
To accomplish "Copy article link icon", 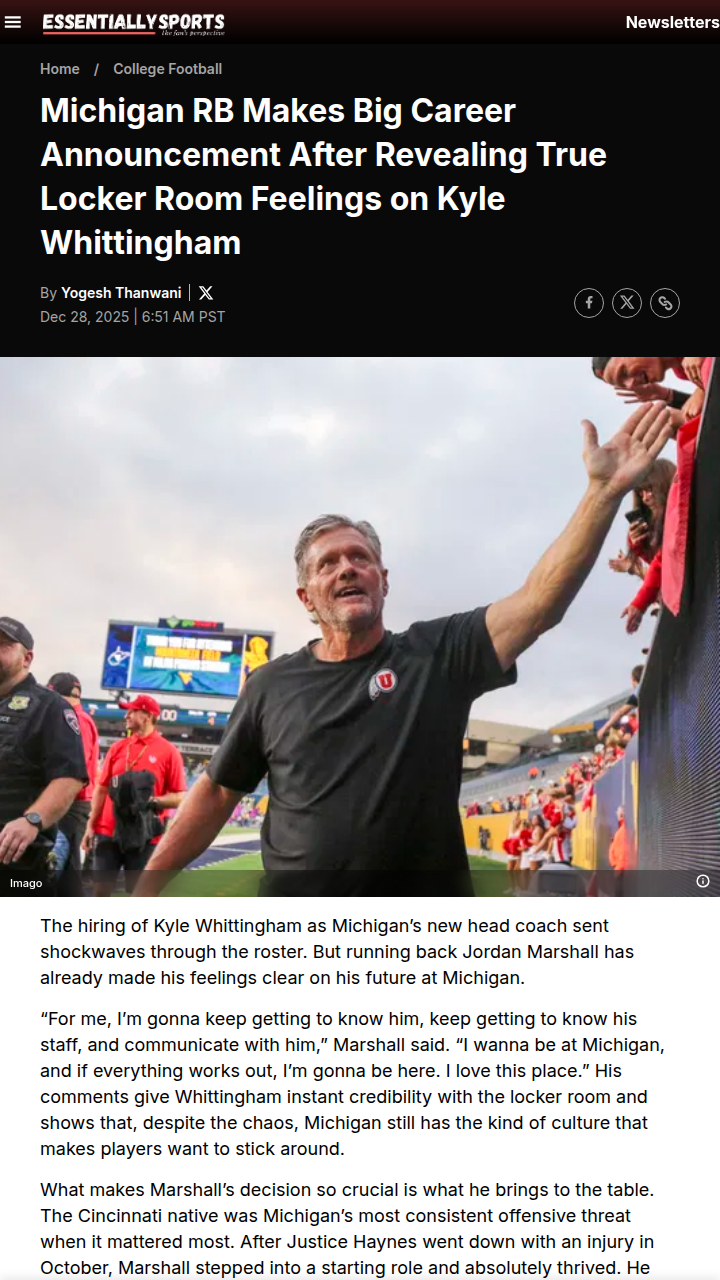I will point(665,303).
